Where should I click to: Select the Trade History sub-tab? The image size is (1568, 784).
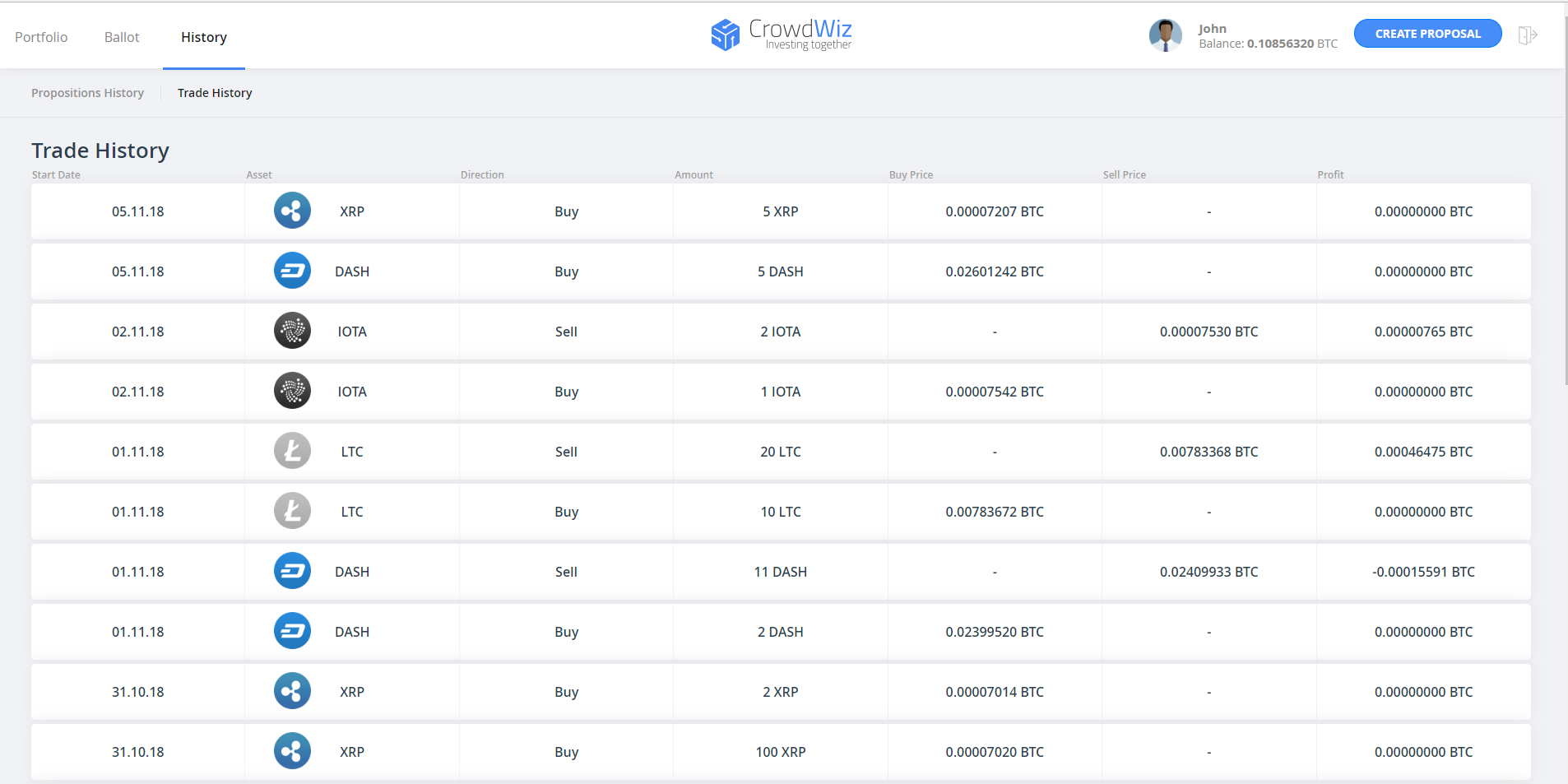(x=215, y=93)
